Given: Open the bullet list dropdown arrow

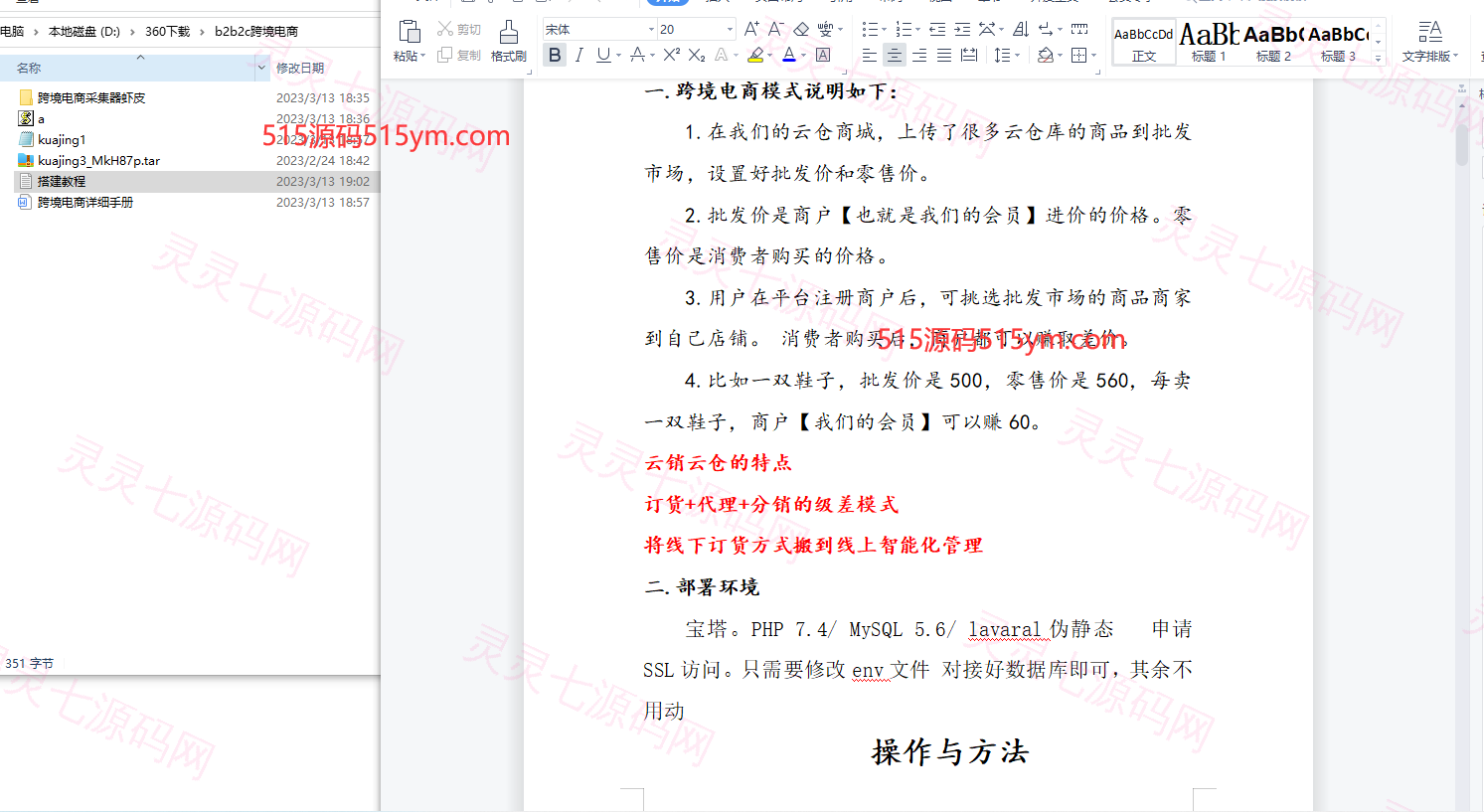Looking at the screenshot, I should click(884, 30).
